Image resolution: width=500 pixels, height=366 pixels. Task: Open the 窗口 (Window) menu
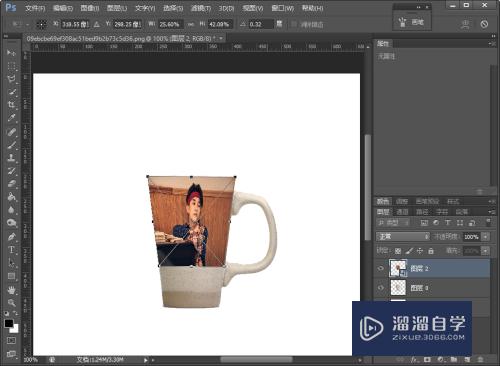point(283,8)
